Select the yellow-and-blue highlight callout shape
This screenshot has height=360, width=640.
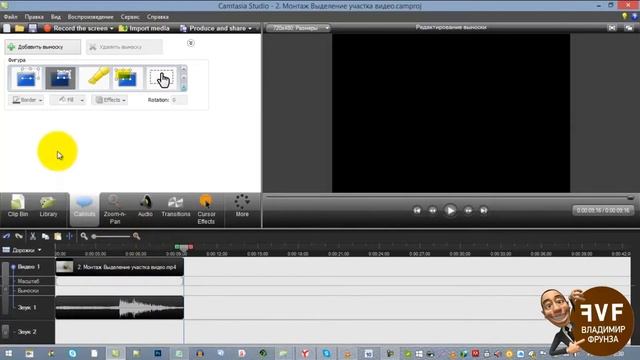tap(128, 78)
